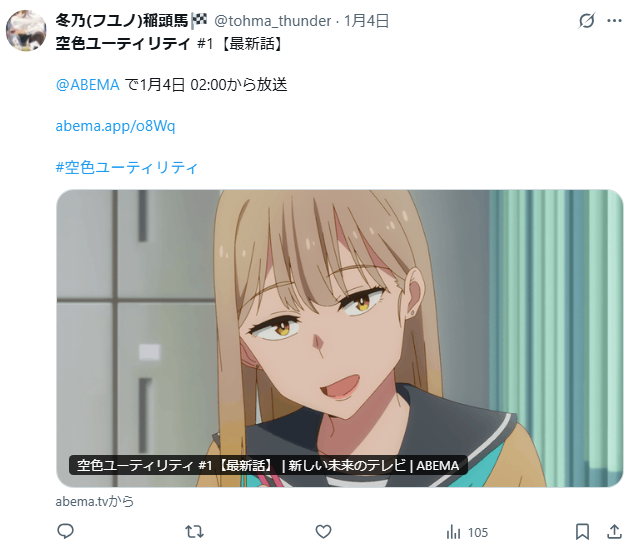
Task: Open view analytics bar chart icon
Action: (453, 532)
